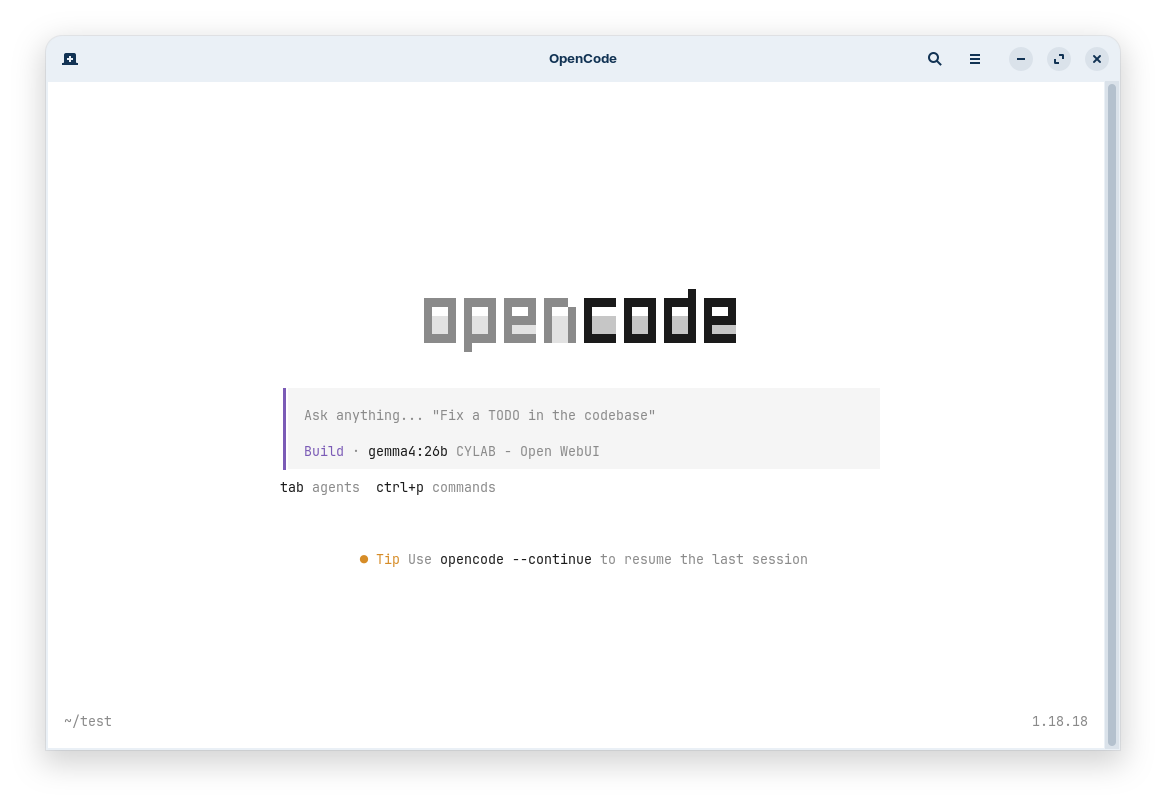Screen dimensions: 1166x806
Task: Open a new terminal tab icon
Action: [x=70, y=59]
